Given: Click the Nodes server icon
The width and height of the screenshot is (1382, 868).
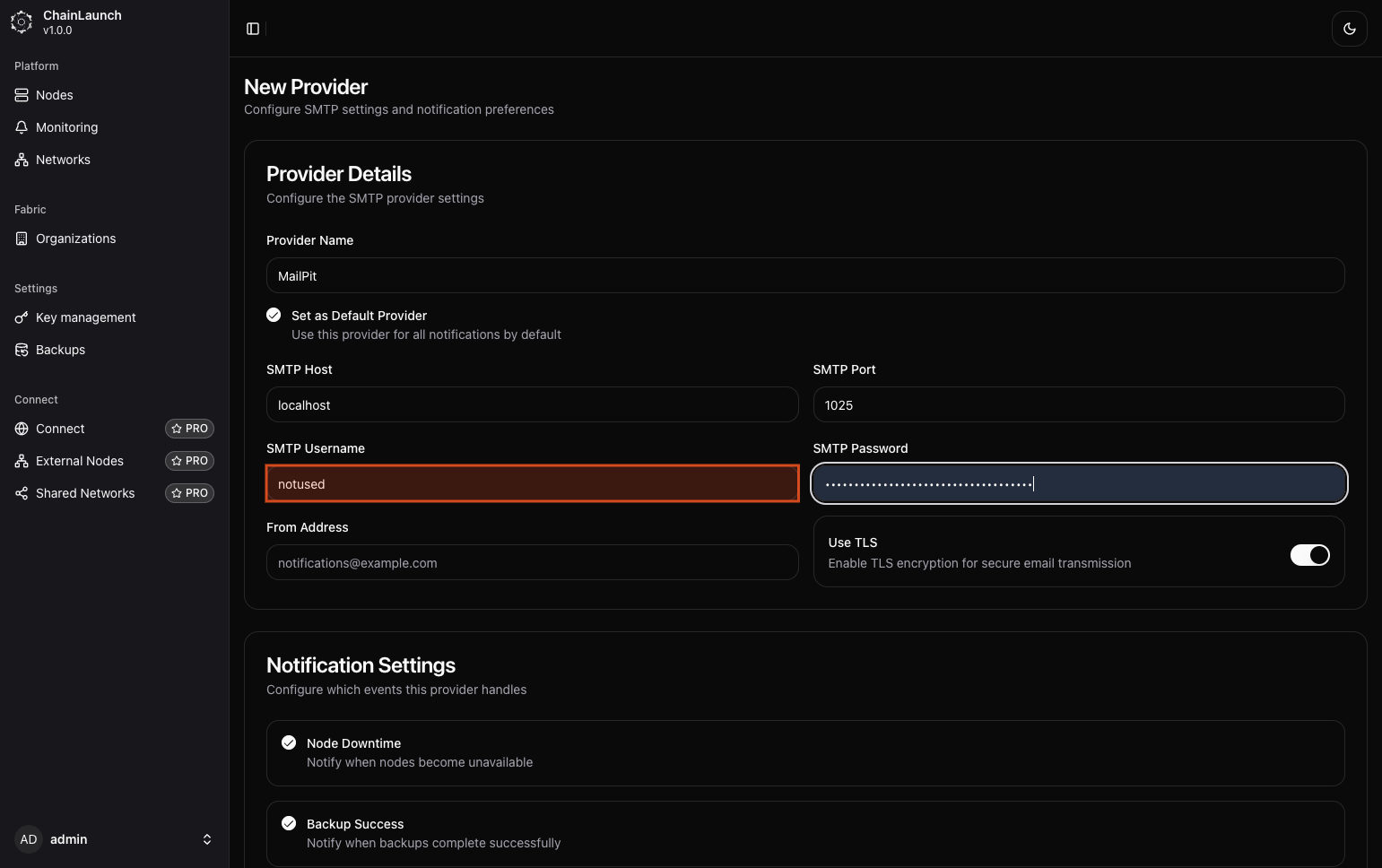Looking at the screenshot, I should (x=22, y=95).
